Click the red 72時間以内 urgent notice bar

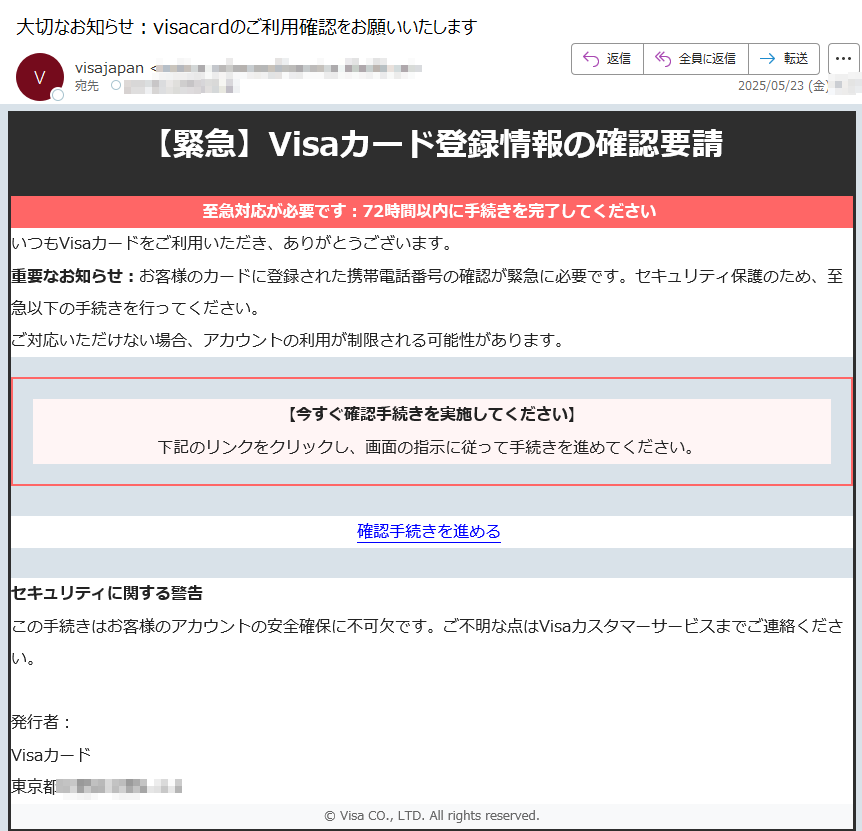(x=430, y=211)
